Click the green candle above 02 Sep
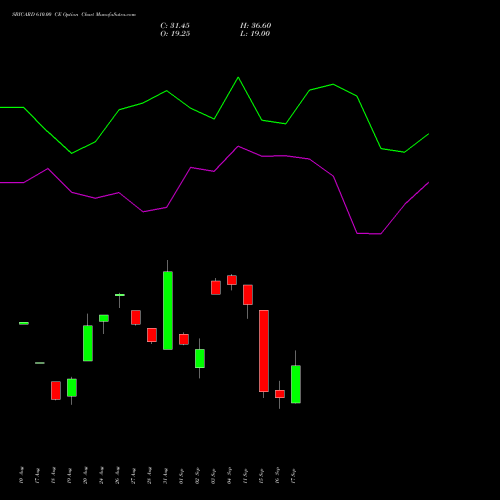This screenshot has height=500, width=500. tap(200, 358)
